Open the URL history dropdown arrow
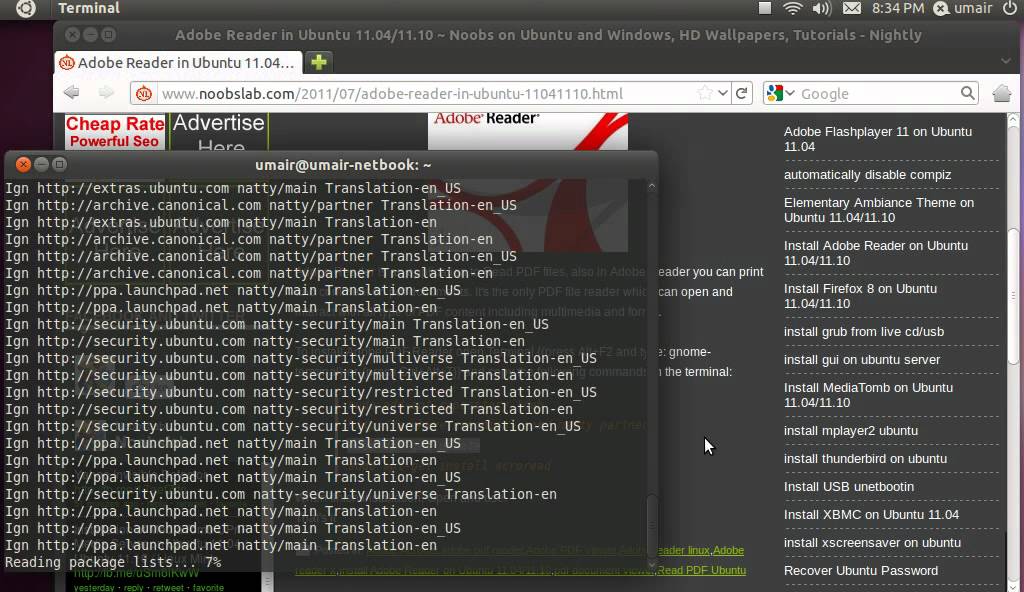The height and width of the screenshot is (592, 1024). (x=722, y=93)
